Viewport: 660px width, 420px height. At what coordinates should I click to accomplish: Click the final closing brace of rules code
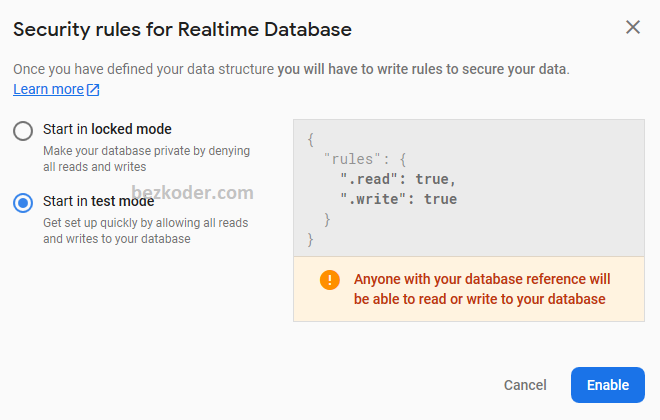[x=311, y=239]
